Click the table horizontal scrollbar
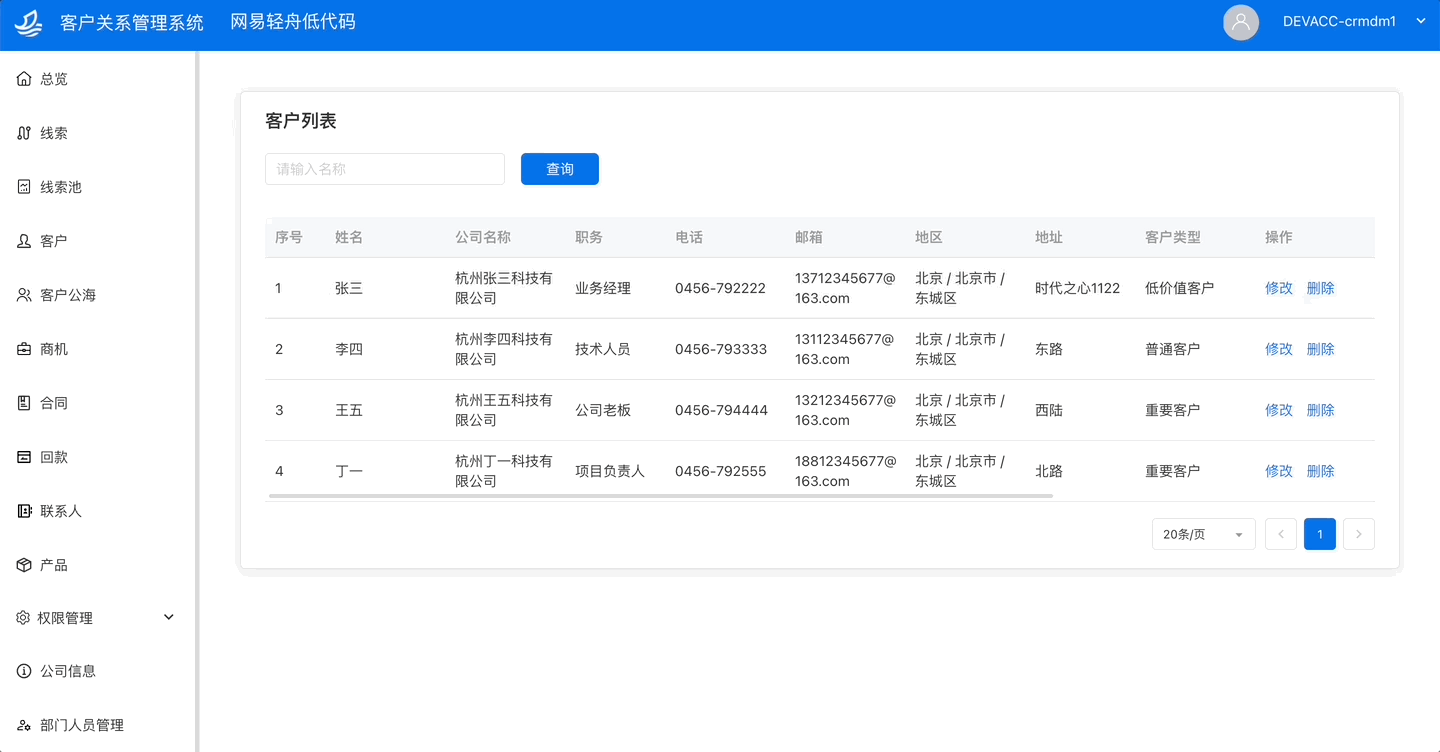Viewport: 1440px width, 752px height. (x=661, y=495)
